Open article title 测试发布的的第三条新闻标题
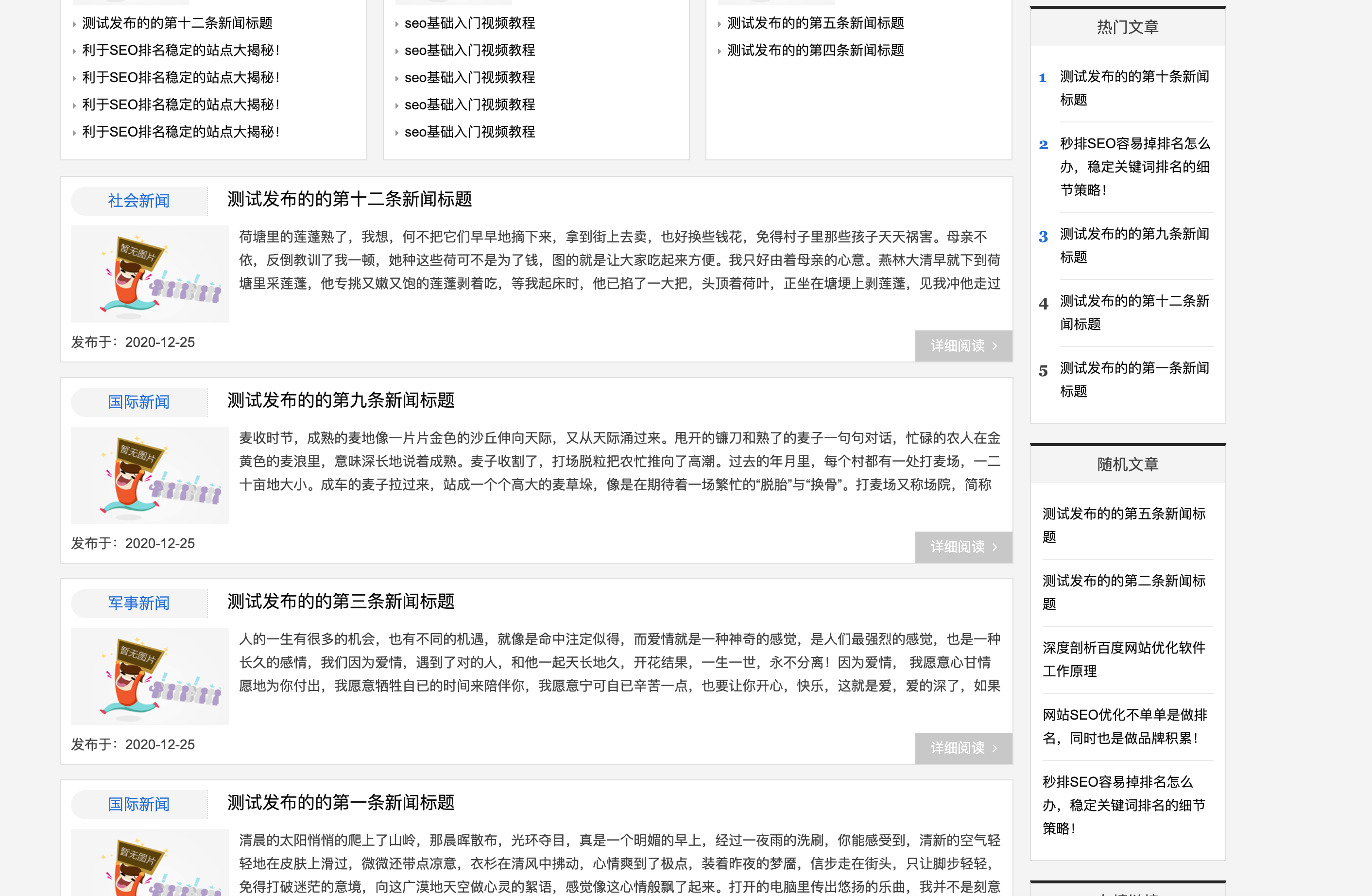 tap(341, 602)
